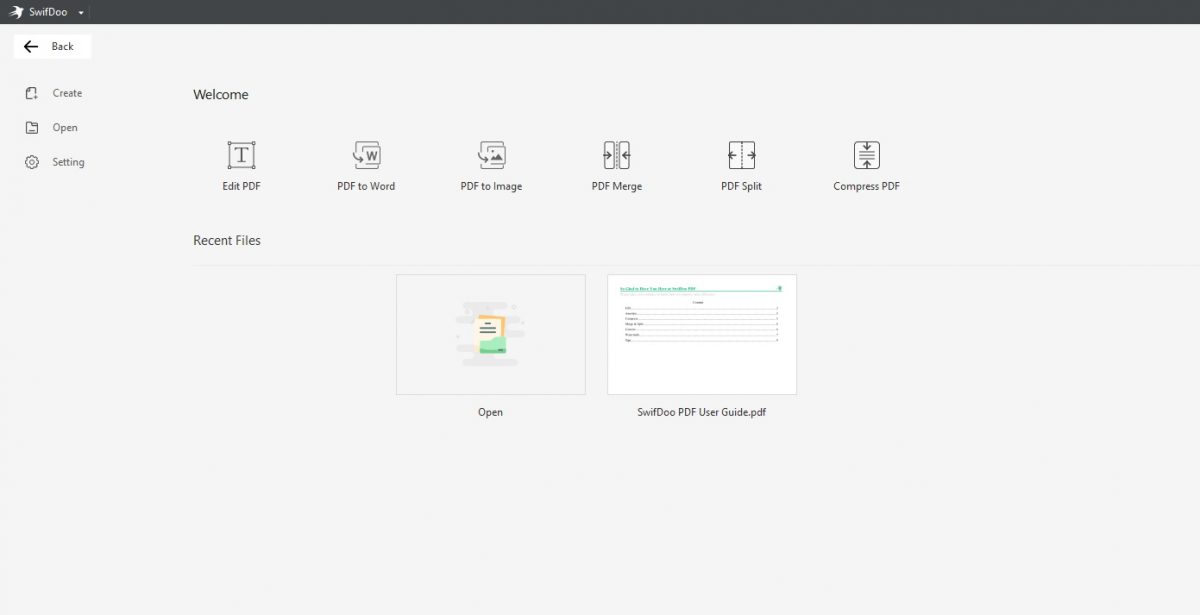Click the PDF Split tool icon
This screenshot has height=615, width=1200.
click(741, 155)
